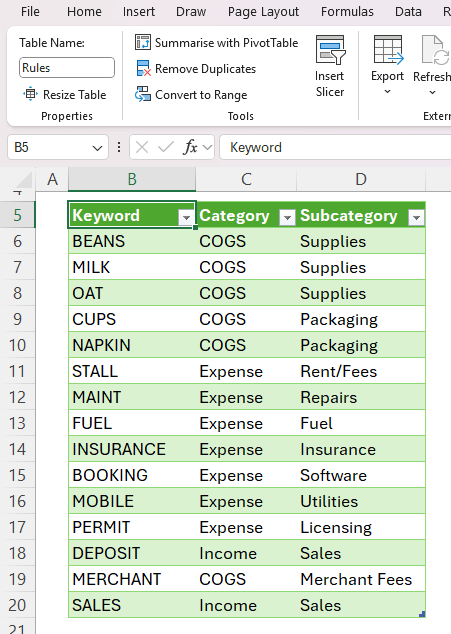Click the Convert to Range label
The width and height of the screenshot is (451, 634).
(x=201, y=95)
